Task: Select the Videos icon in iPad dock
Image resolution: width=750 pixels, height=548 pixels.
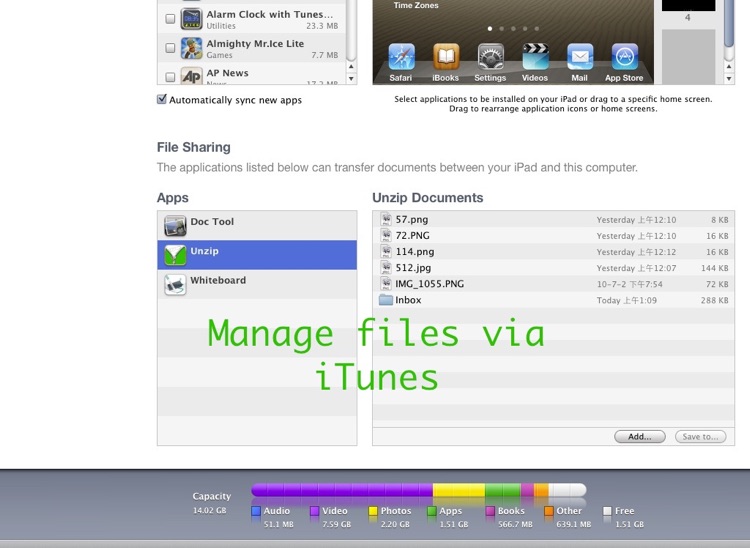Action: click(x=535, y=57)
